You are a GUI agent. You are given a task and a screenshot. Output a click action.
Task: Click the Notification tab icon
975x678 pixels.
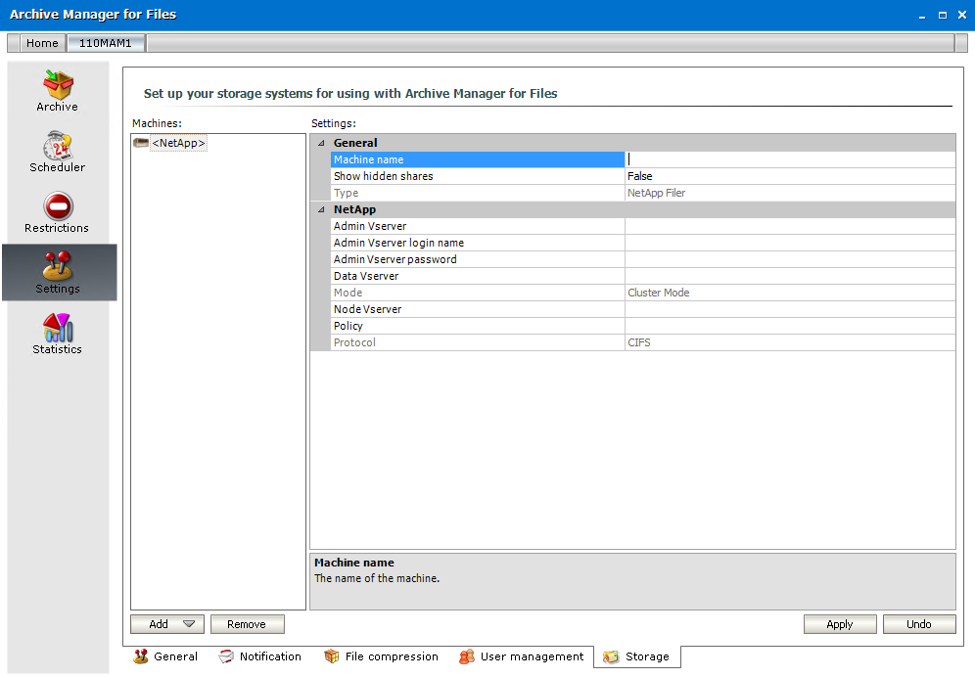[x=224, y=657]
